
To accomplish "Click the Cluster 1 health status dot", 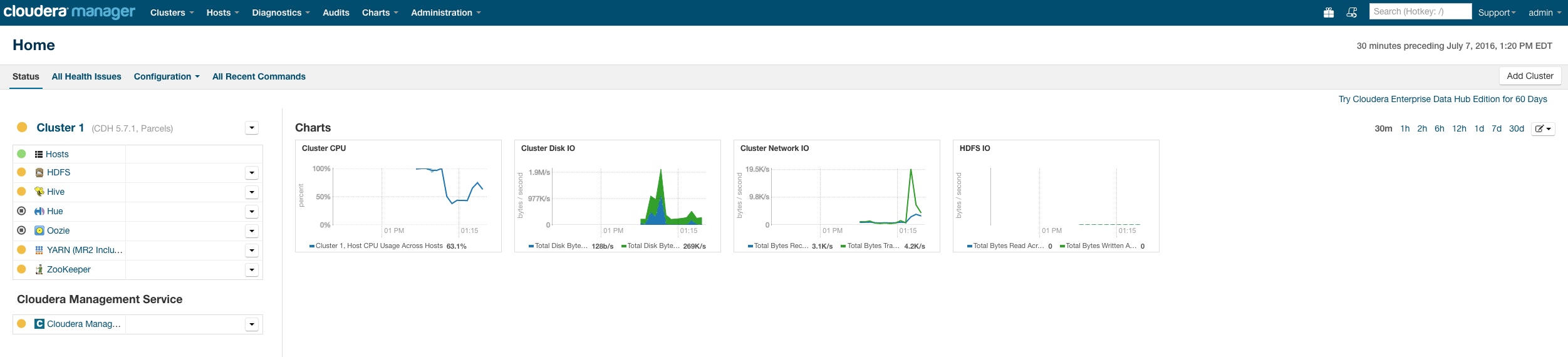I will click(22, 127).
